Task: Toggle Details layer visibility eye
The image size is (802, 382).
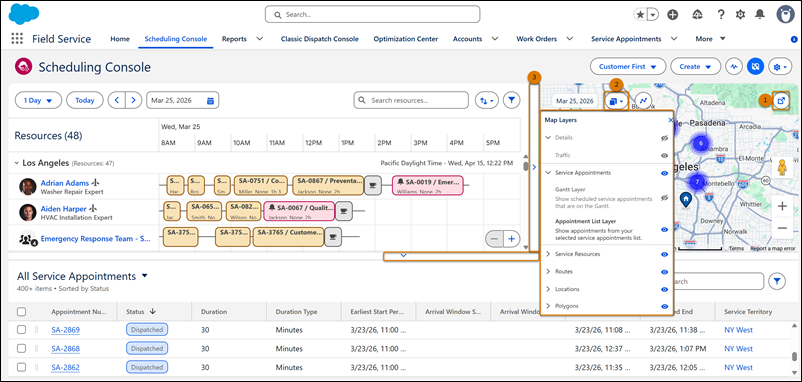Action: pos(664,138)
